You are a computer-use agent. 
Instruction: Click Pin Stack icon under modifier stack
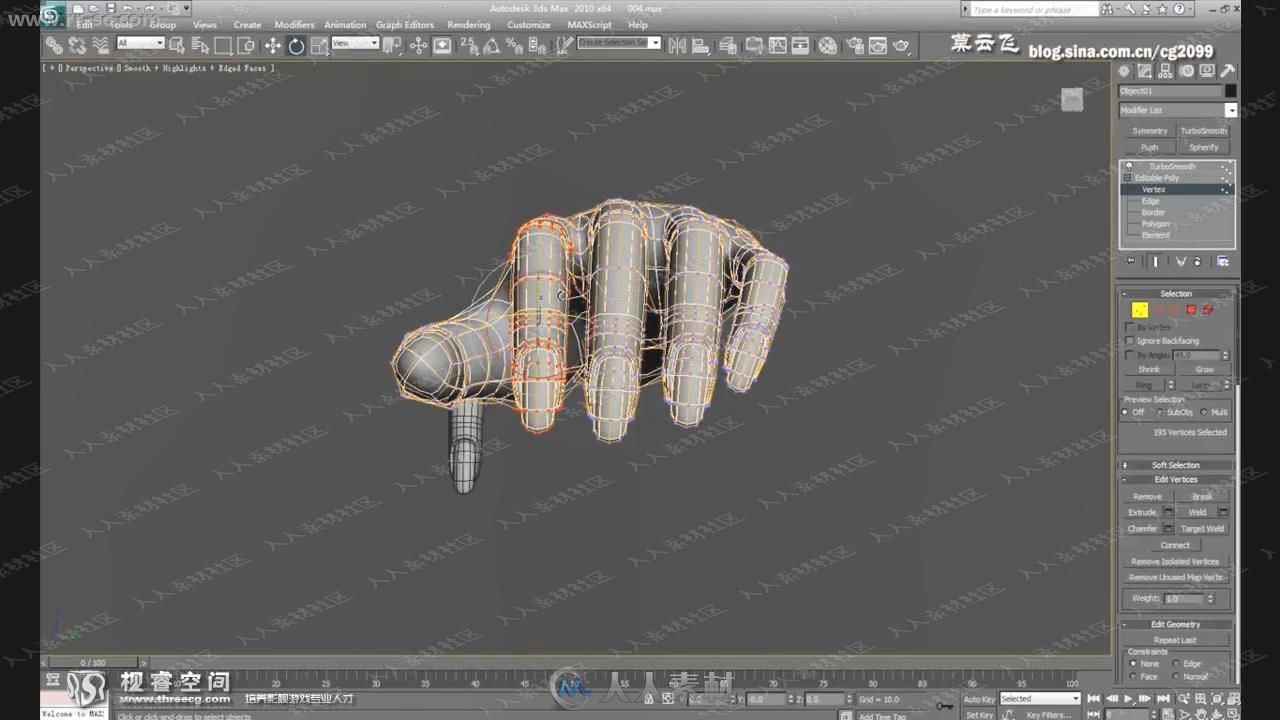1131,261
